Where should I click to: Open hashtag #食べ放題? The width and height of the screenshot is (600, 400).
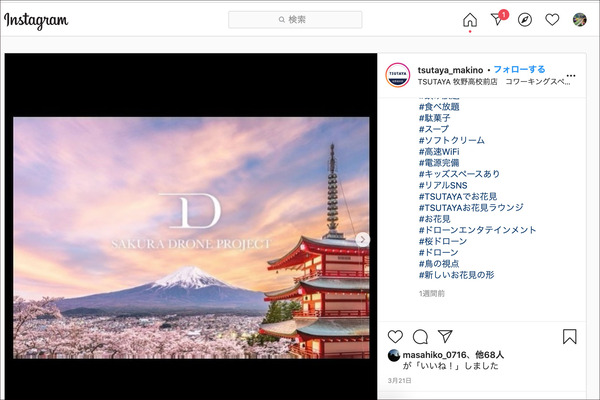tap(439, 107)
